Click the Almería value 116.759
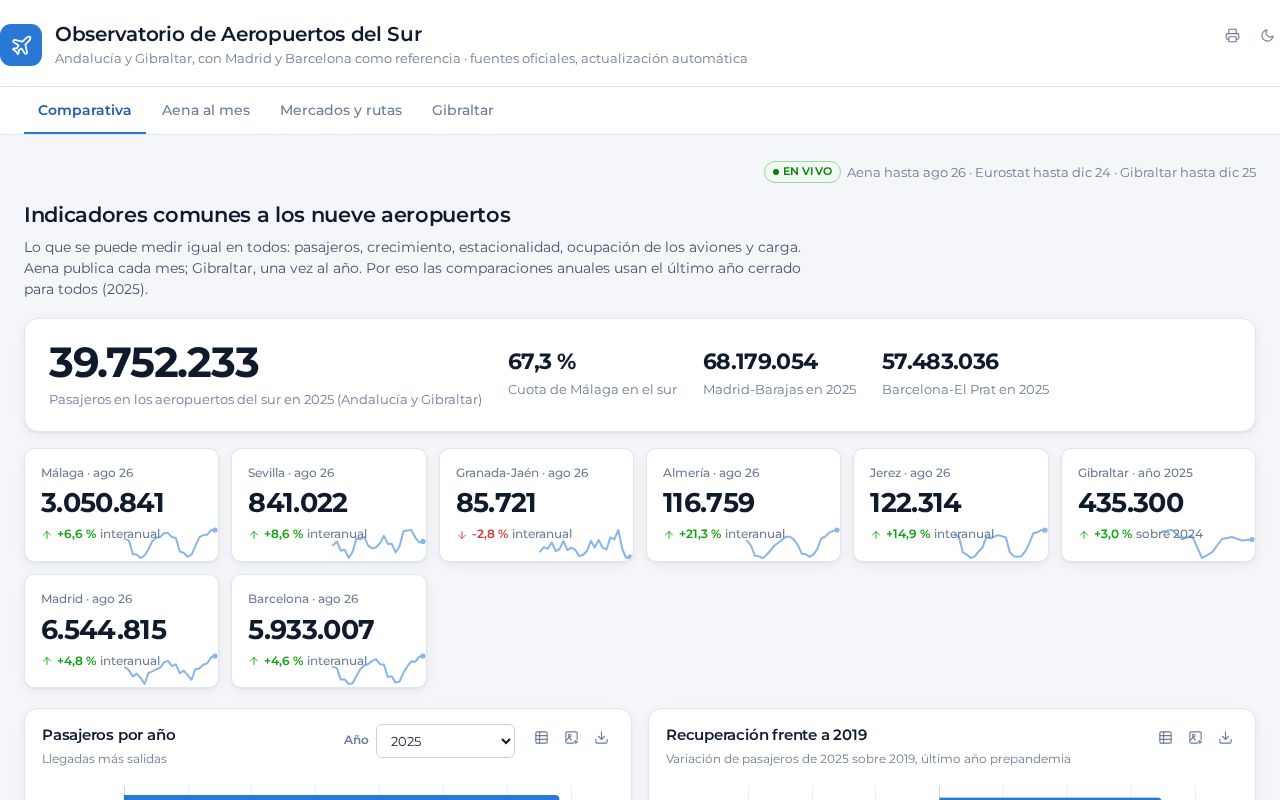Screen dimensions: 1280x800 pos(708,503)
